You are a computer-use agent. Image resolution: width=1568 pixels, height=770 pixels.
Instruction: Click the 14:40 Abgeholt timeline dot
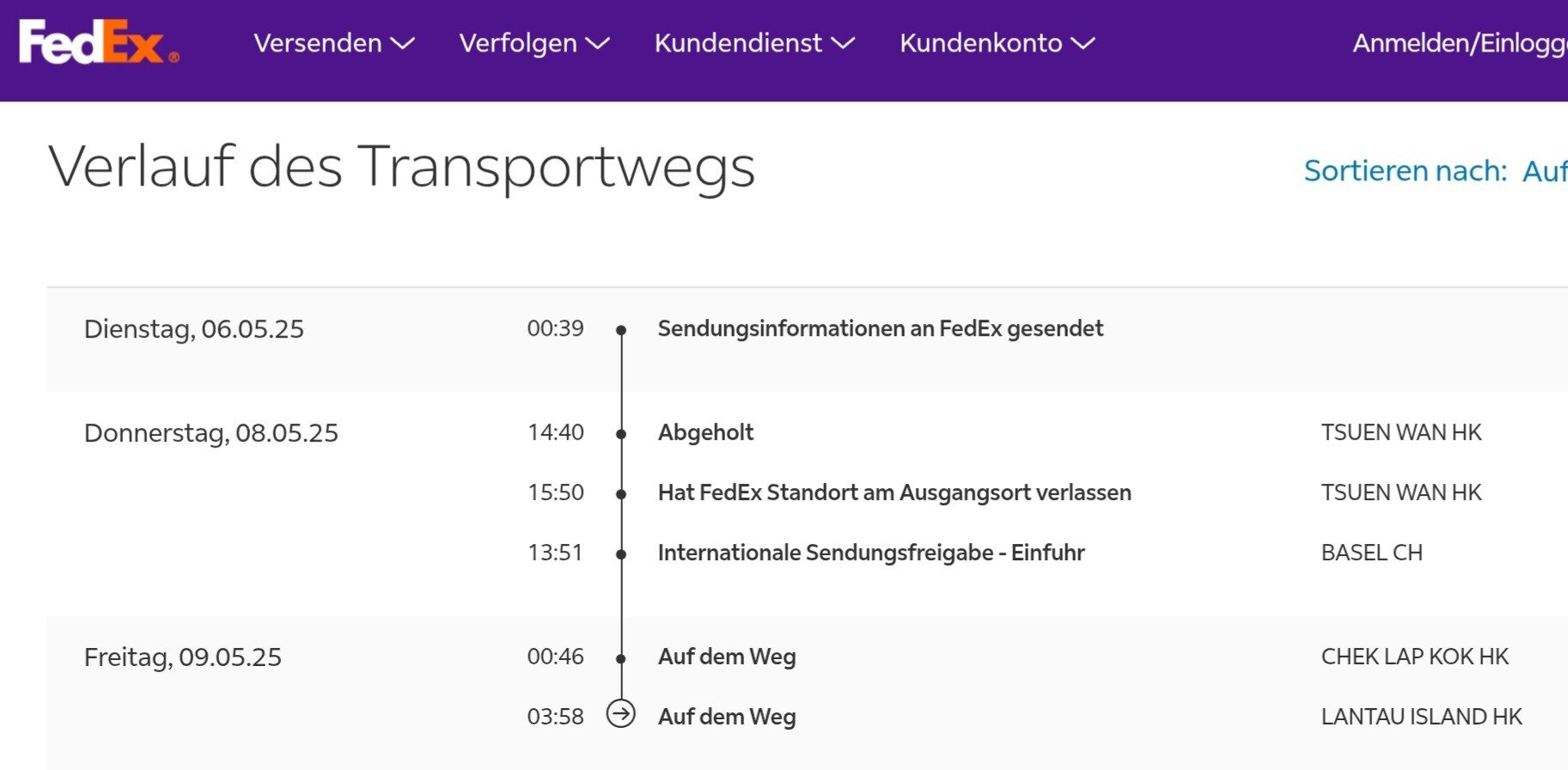(x=621, y=434)
